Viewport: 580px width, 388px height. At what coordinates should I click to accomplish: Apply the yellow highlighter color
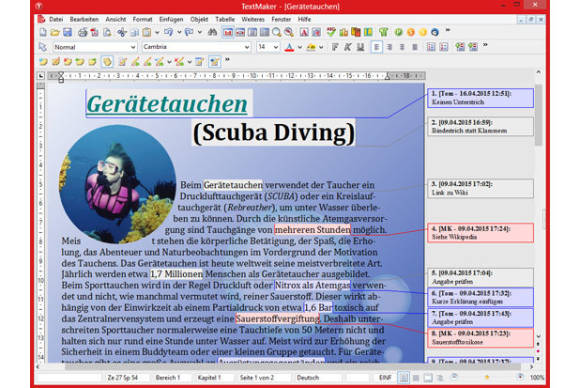point(311,47)
